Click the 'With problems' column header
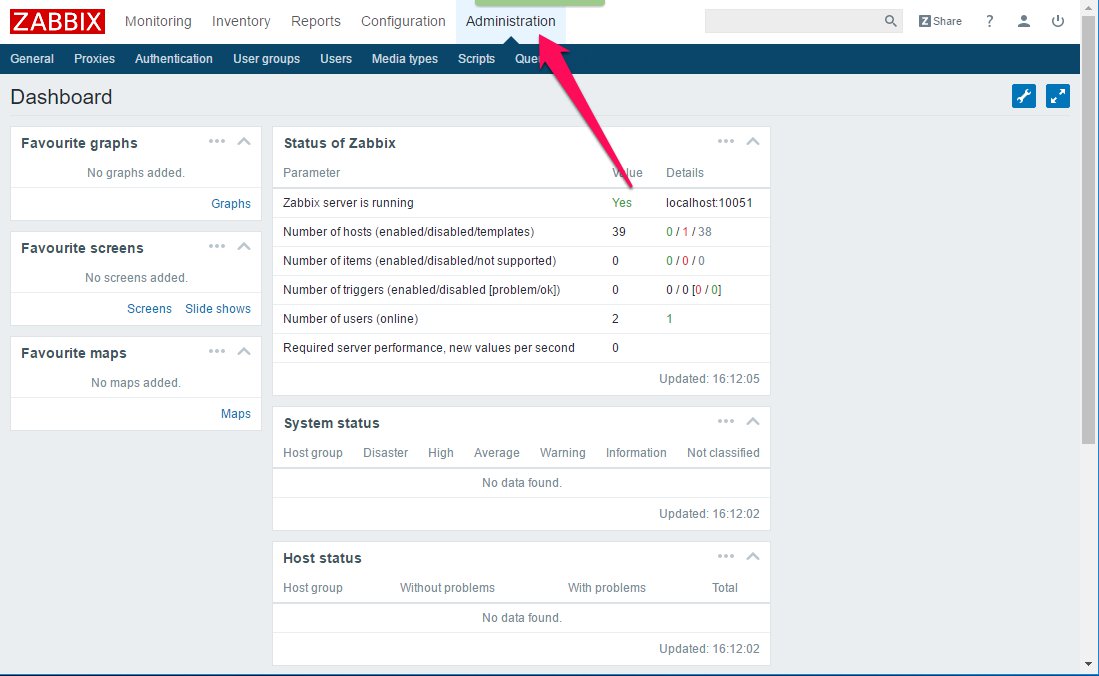The height and width of the screenshot is (676, 1099). point(607,588)
